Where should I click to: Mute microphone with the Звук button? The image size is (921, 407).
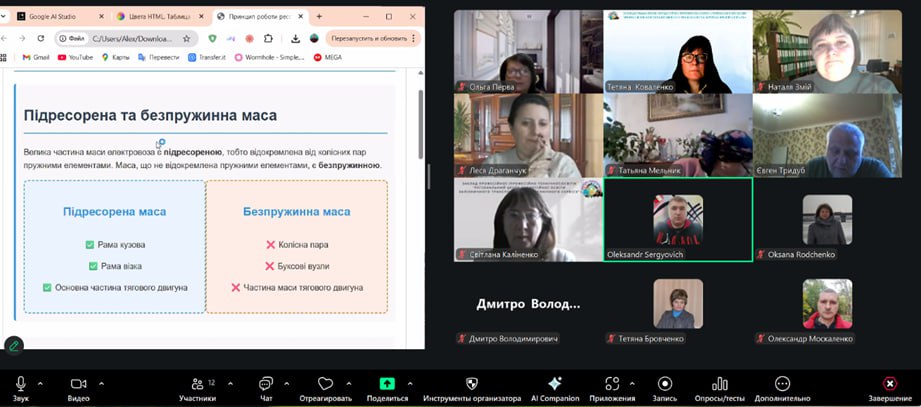(x=20, y=384)
